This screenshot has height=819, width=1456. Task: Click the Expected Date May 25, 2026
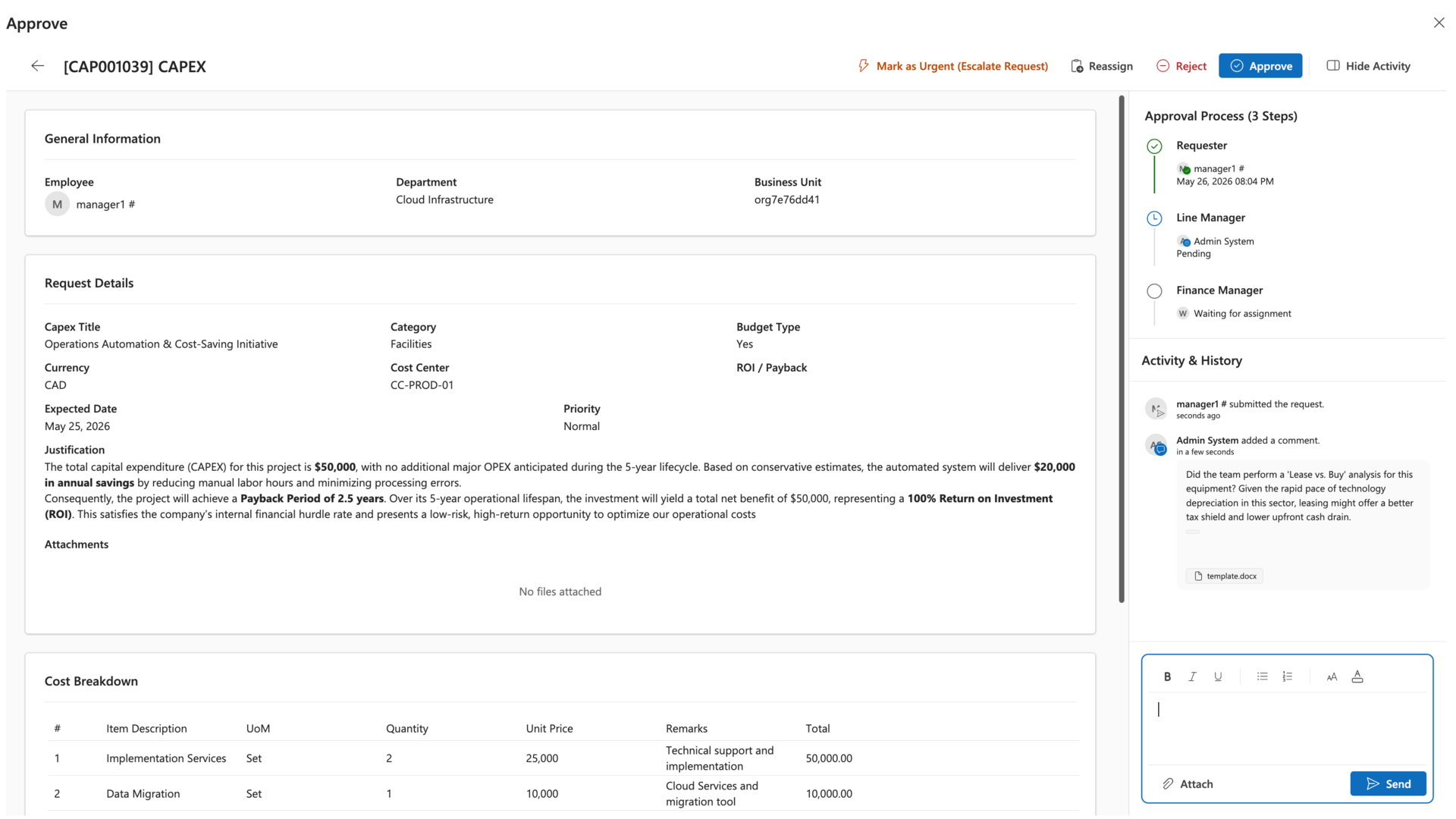[77, 427]
